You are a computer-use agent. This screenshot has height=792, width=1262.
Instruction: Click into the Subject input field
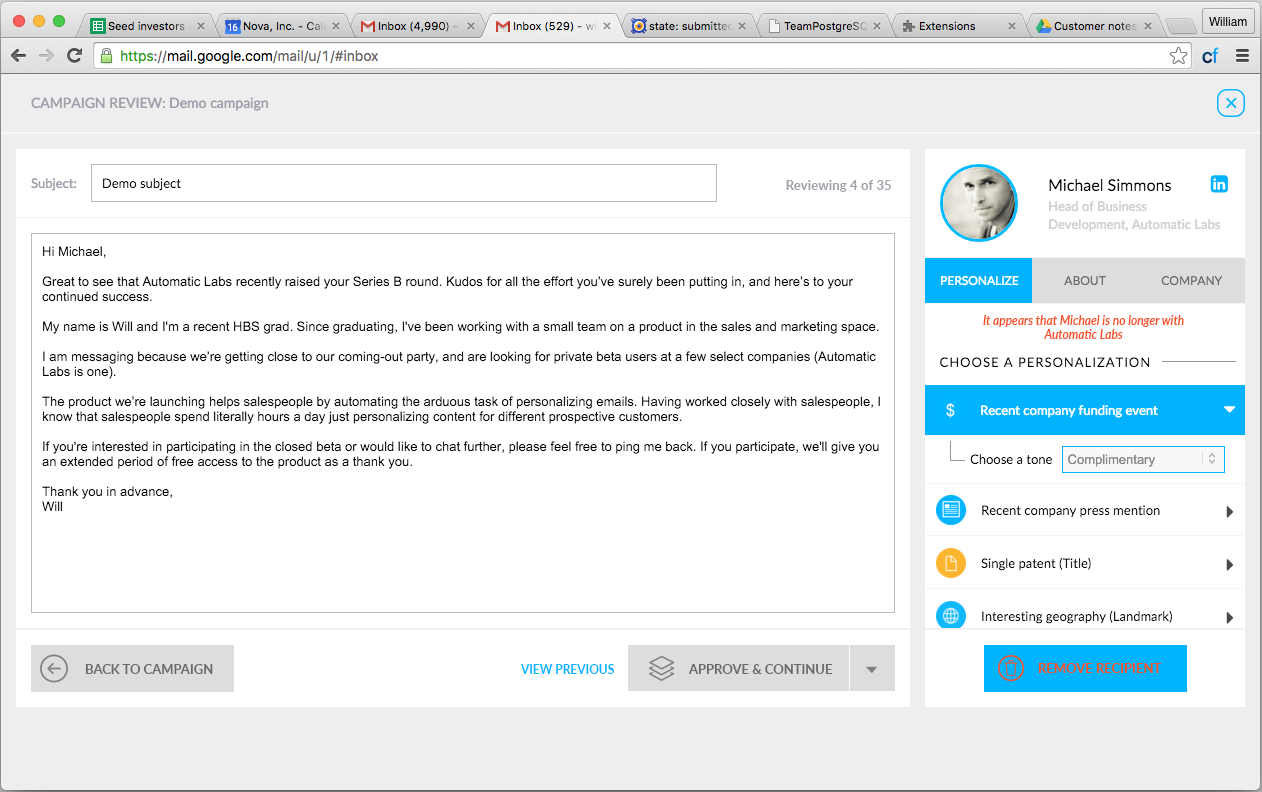pos(404,183)
